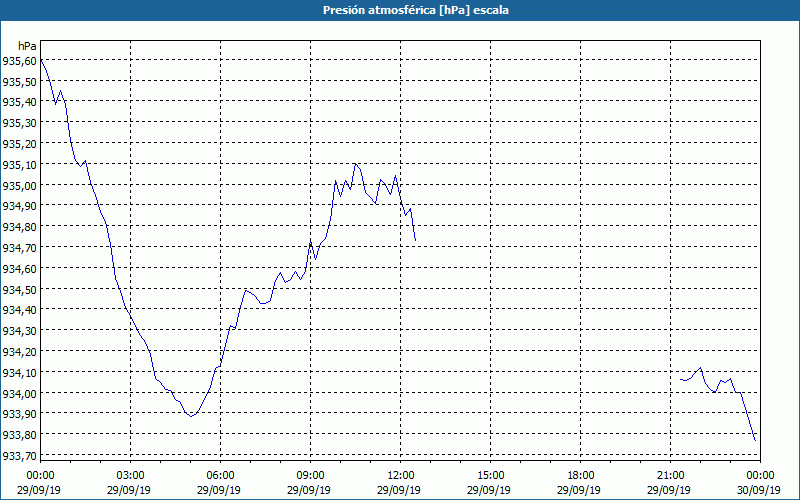Click the 934,80 y-axis value
Viewport: 800px width, 500px height.
[x=19, y=227]
